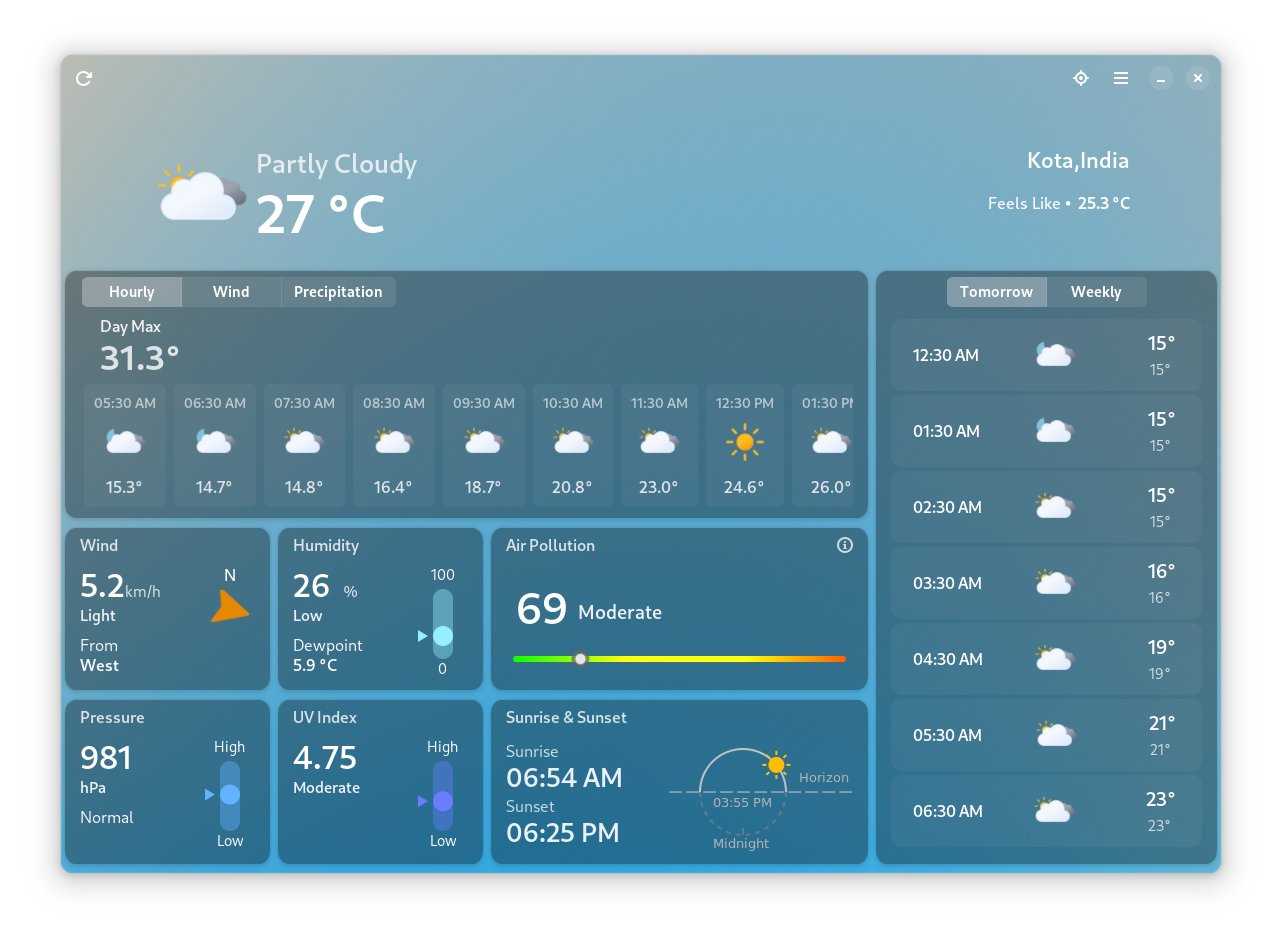Open the hamburger main menu
The height and width of the screenshot is (940, 1282).
pyautogui.click(x=1121, y=78)
